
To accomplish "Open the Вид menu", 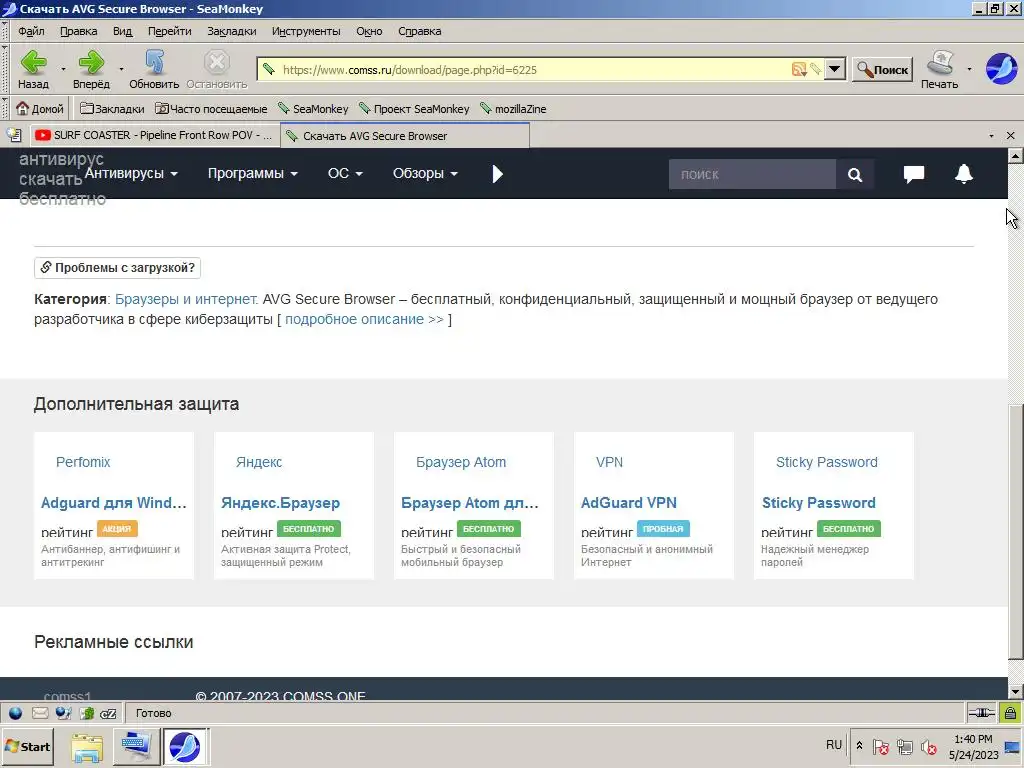I will [122, 31].
